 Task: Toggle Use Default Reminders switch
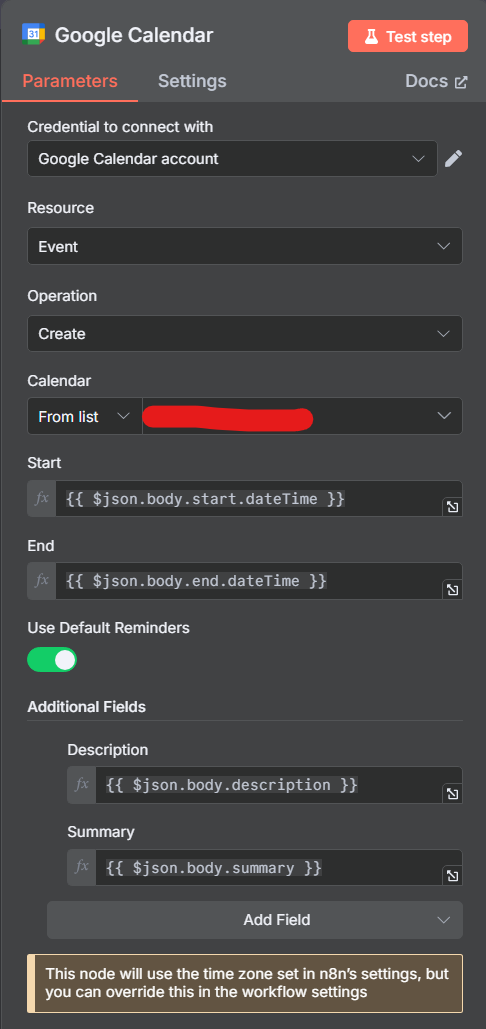[x=52, y=660]
